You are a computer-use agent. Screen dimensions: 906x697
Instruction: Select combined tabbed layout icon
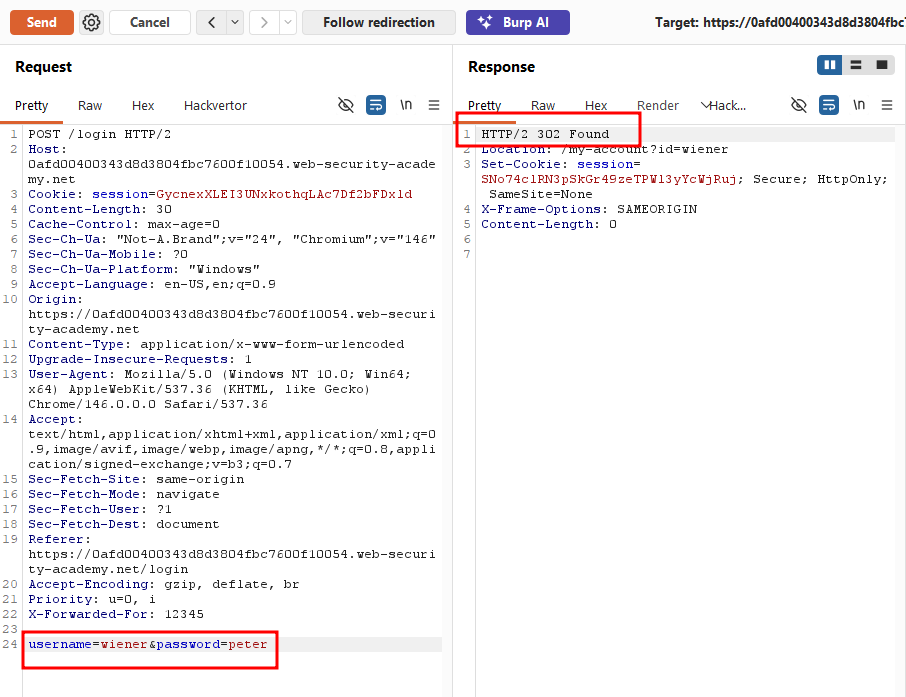[882, 65]
